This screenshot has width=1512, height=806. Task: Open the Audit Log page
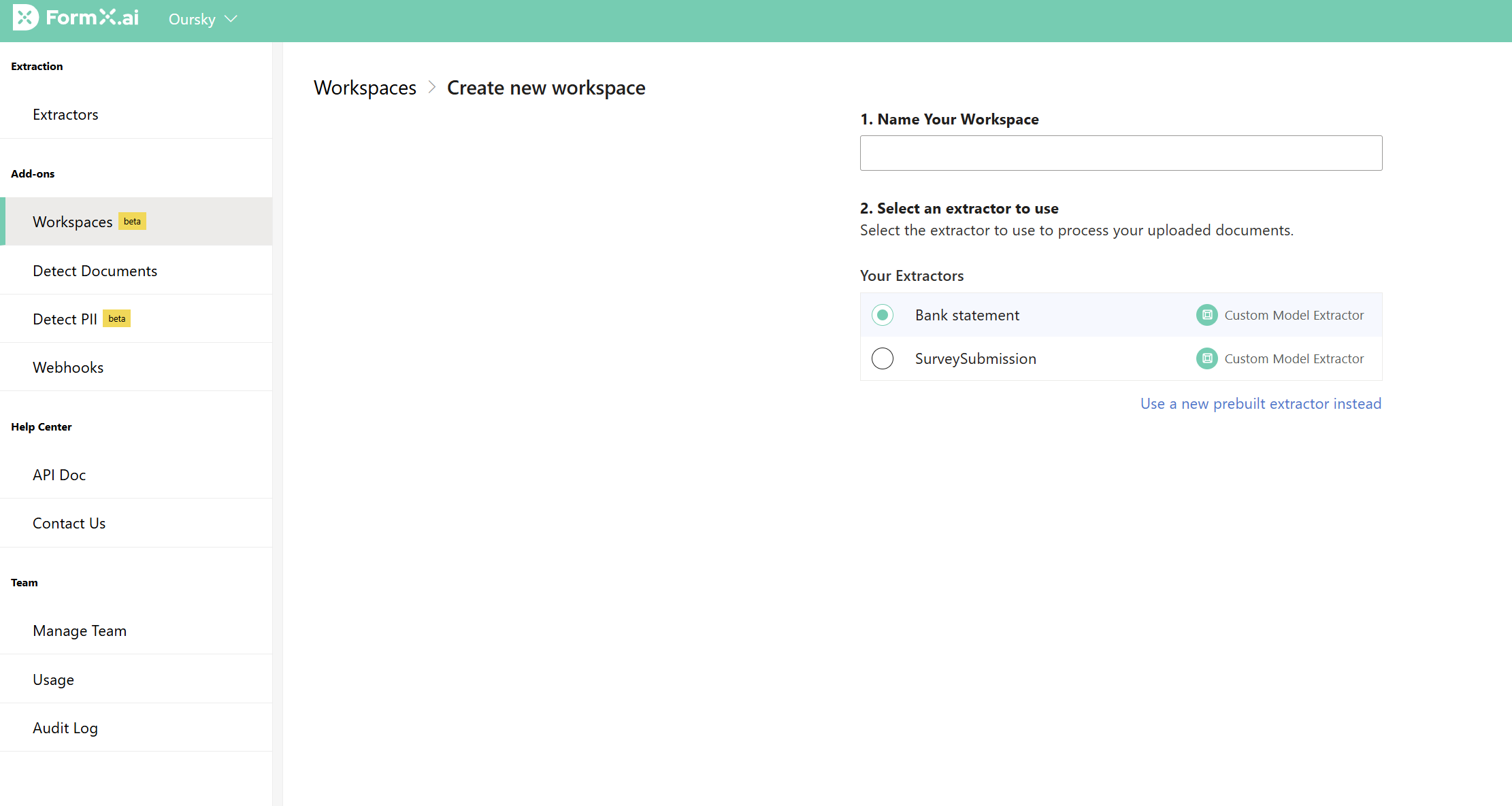coord(65,728)
